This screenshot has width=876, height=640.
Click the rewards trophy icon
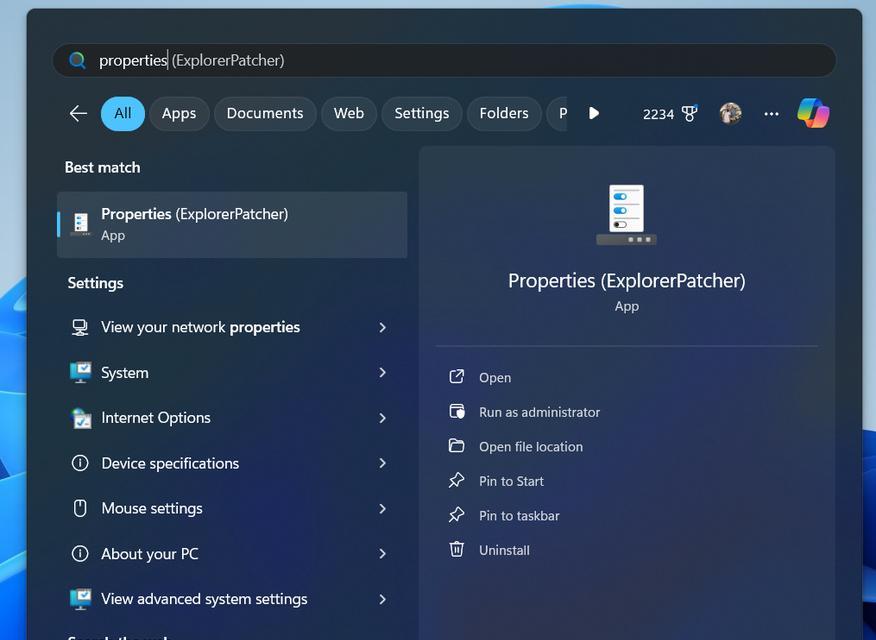coord(690,113)
